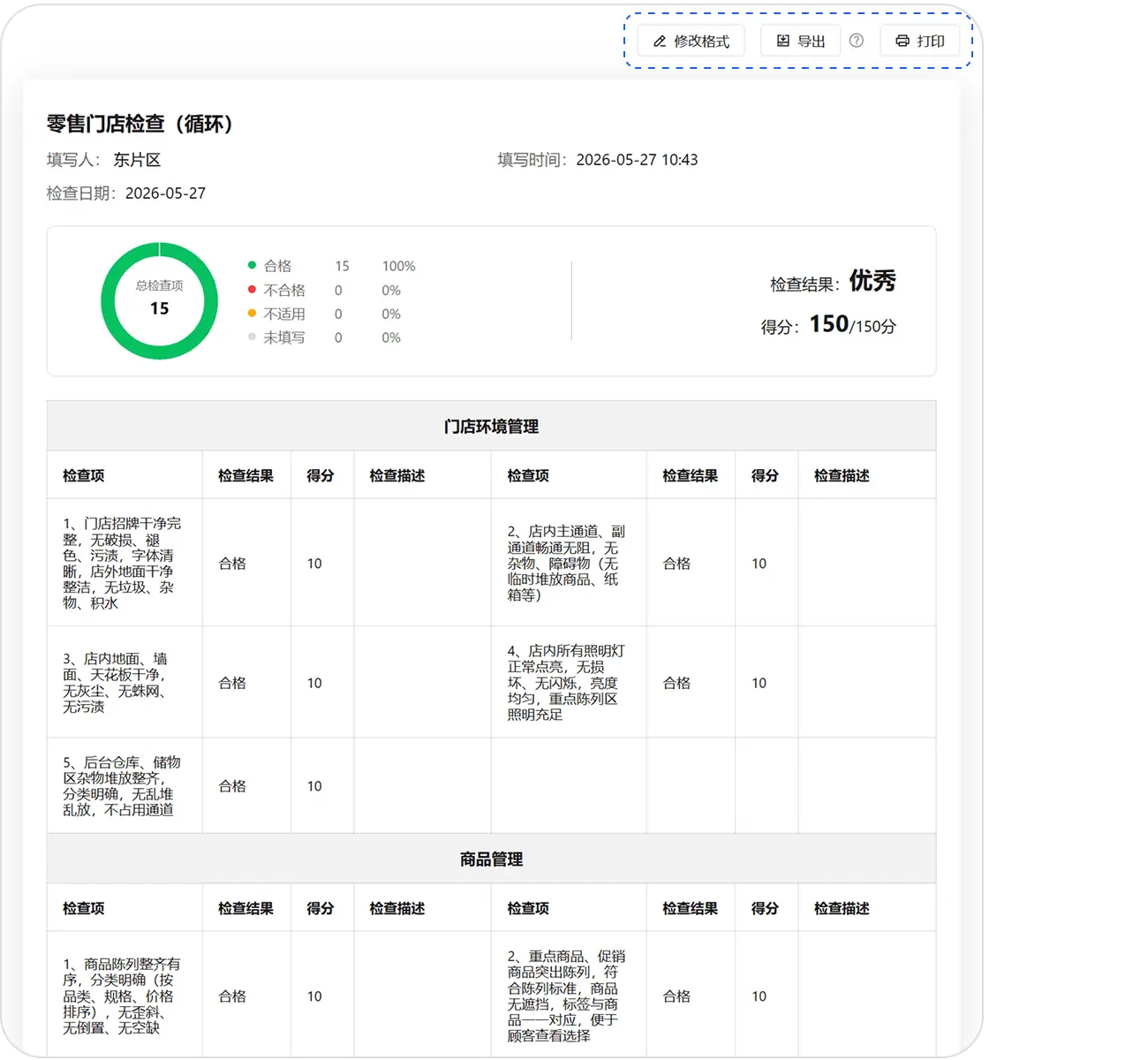1148x1060 pixels.
Task: Select the 未填写 legend entry
Action: [283, 337]
